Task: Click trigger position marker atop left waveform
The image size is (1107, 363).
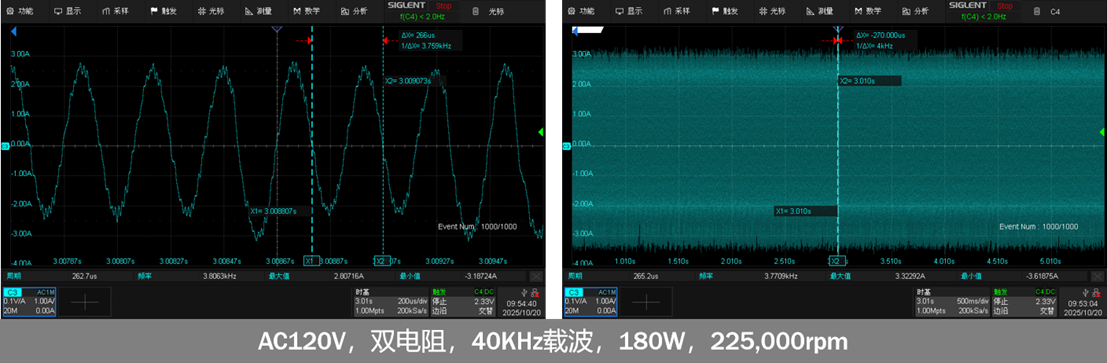Action: click(277, 29)
